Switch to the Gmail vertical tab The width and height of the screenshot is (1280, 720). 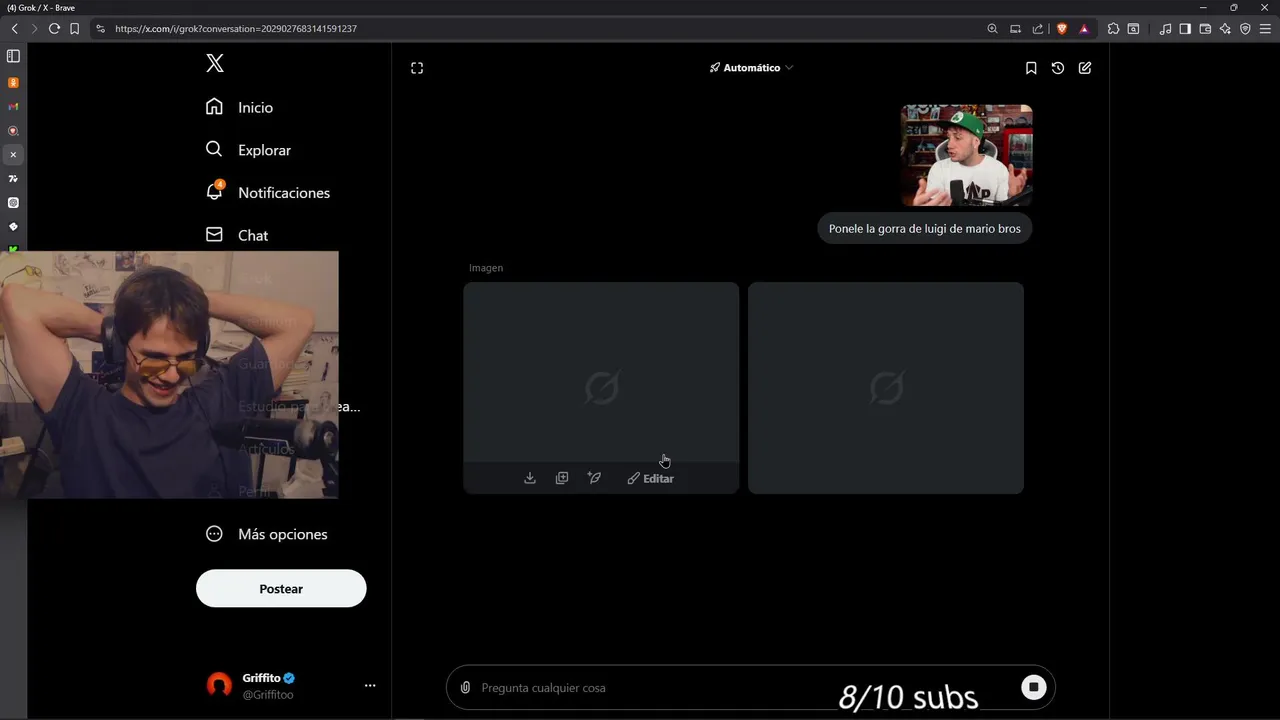pos(13,107)
